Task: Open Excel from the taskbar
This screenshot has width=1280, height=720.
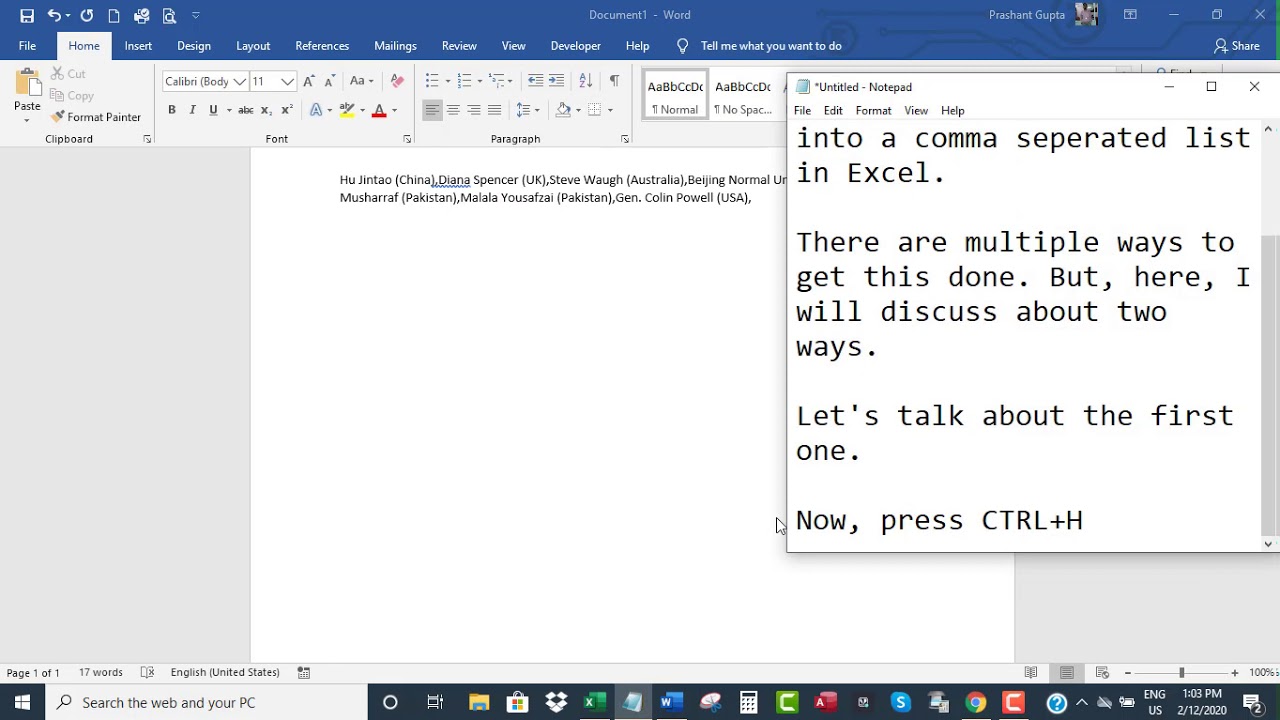Action: click(x=594, y=703)
